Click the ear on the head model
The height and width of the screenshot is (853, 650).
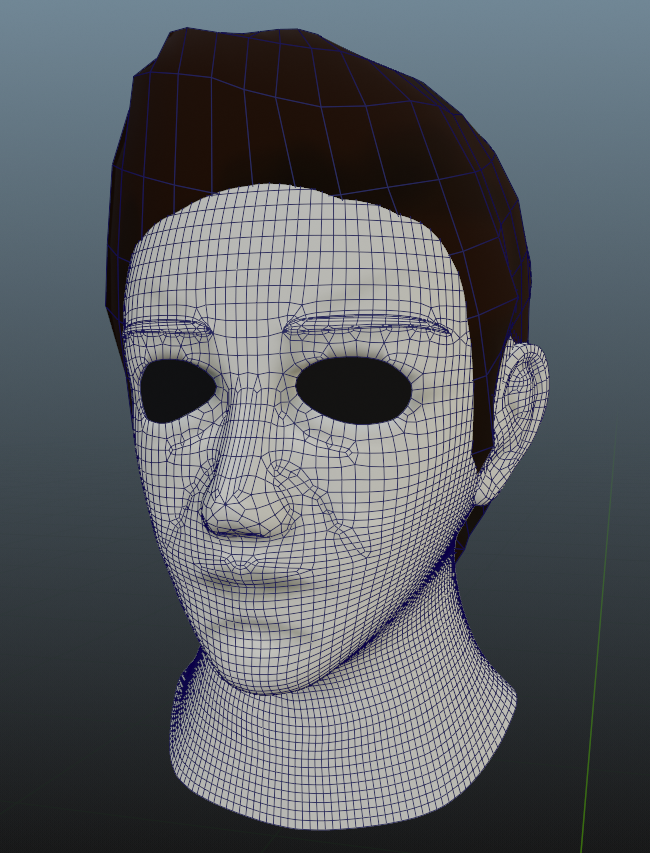[x=512, y=423]
